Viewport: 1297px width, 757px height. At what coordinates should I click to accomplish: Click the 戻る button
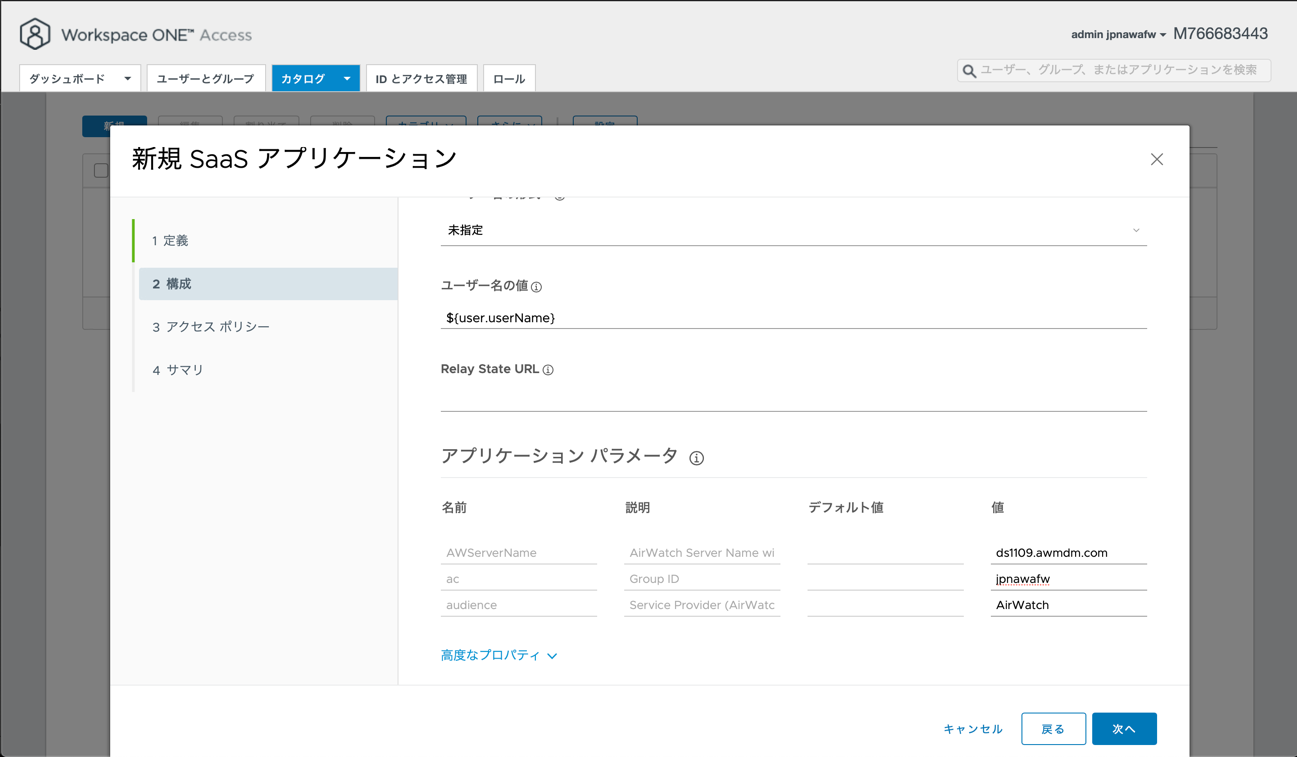pyautogui.click(x=1053, y=729)
